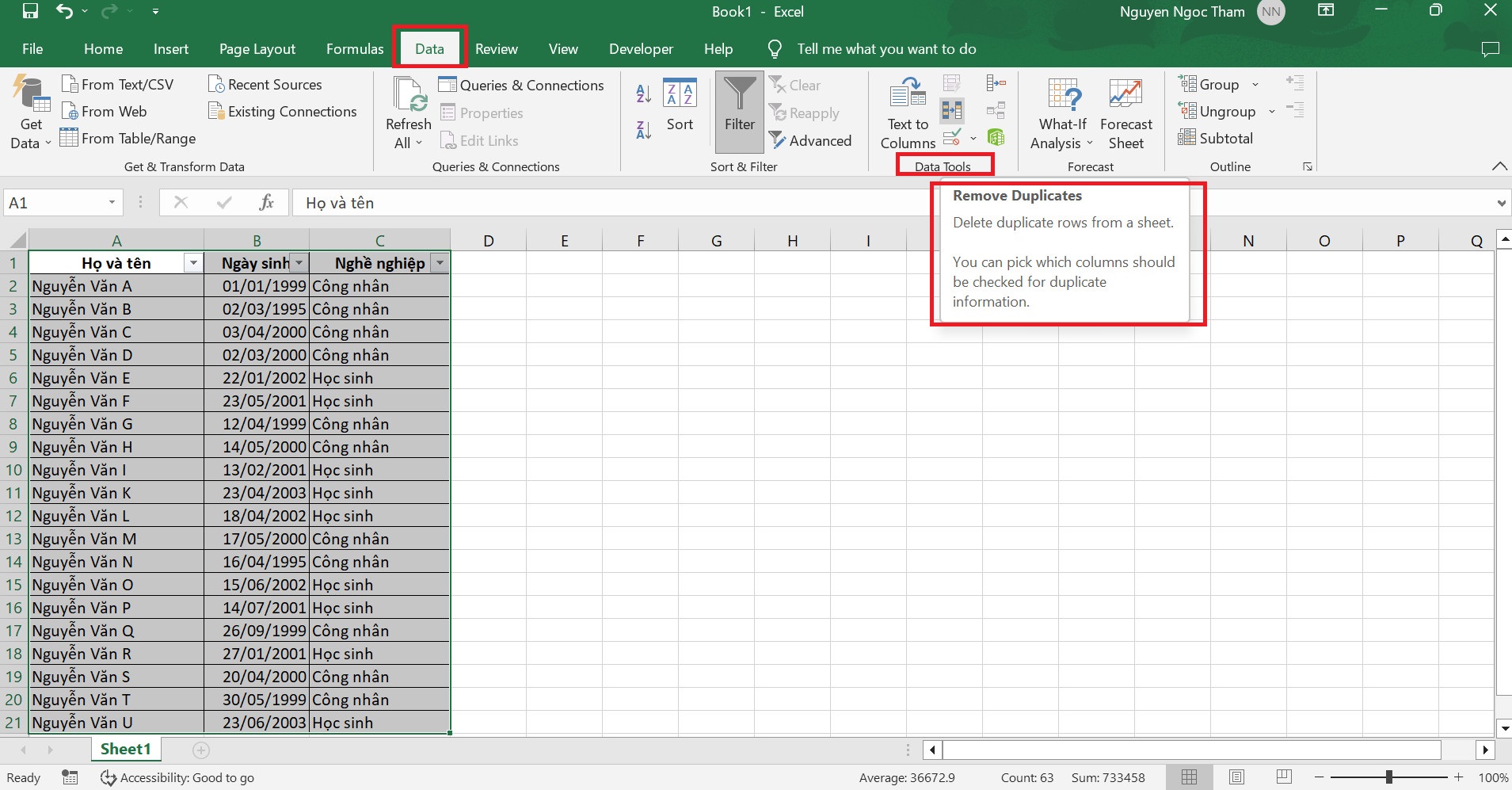
Task: Switch to the Page Layout tab
Action: [x=257, y=48]
